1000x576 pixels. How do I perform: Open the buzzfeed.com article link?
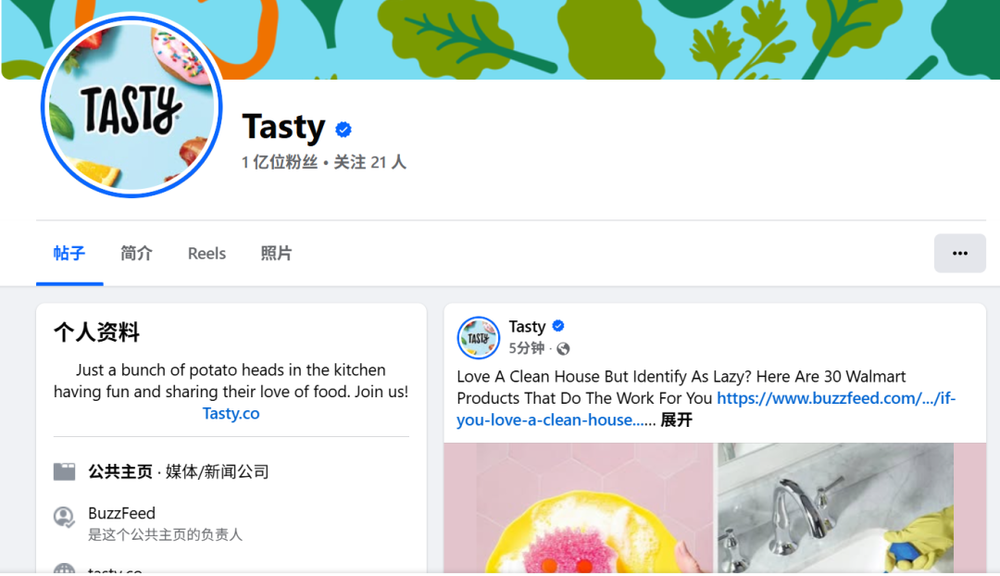(x=706, y=409)
